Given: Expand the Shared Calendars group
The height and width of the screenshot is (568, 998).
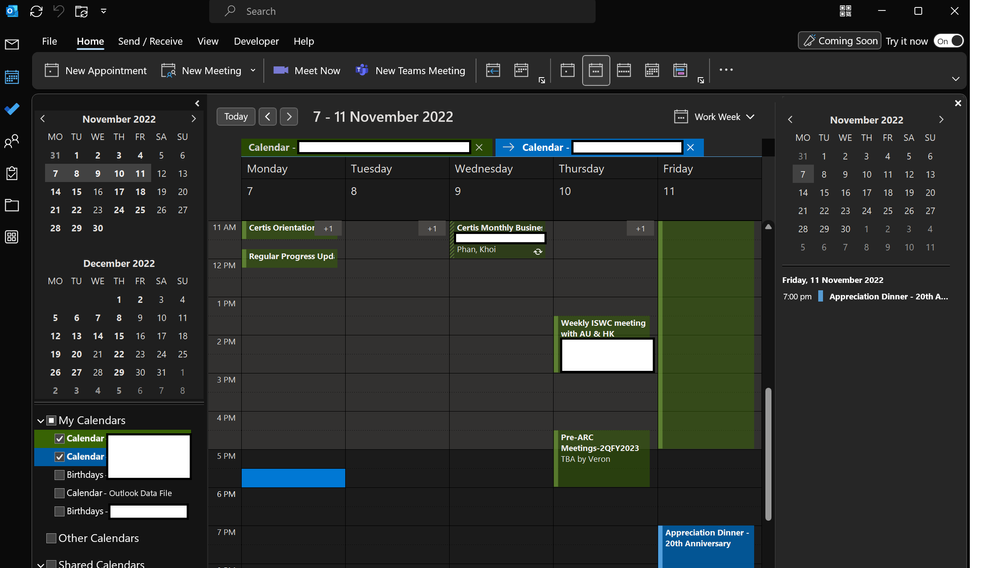Looking at the screenshot, I should 41,564.
